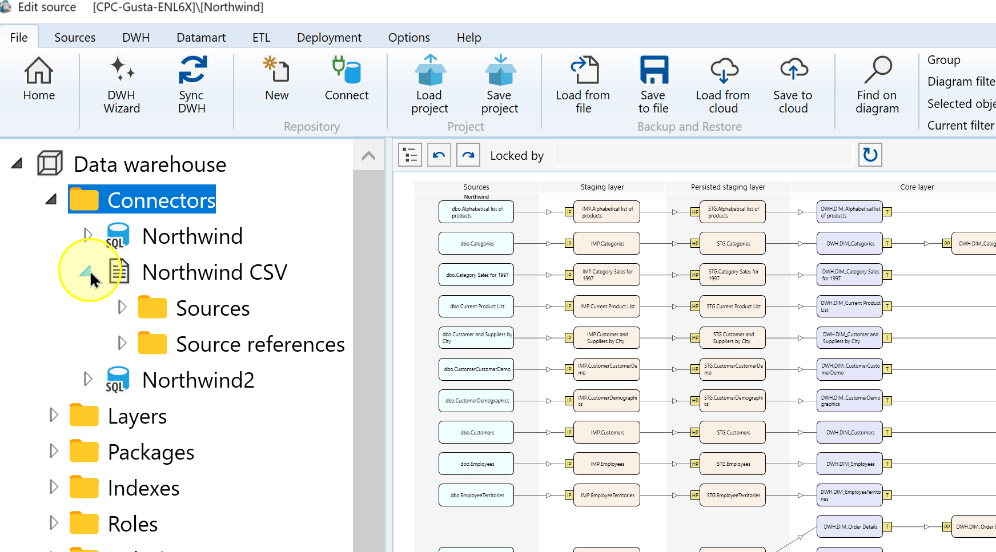Select the Layers tree item label
Viewport: 996px width, 552px height.
coord(137,416)
